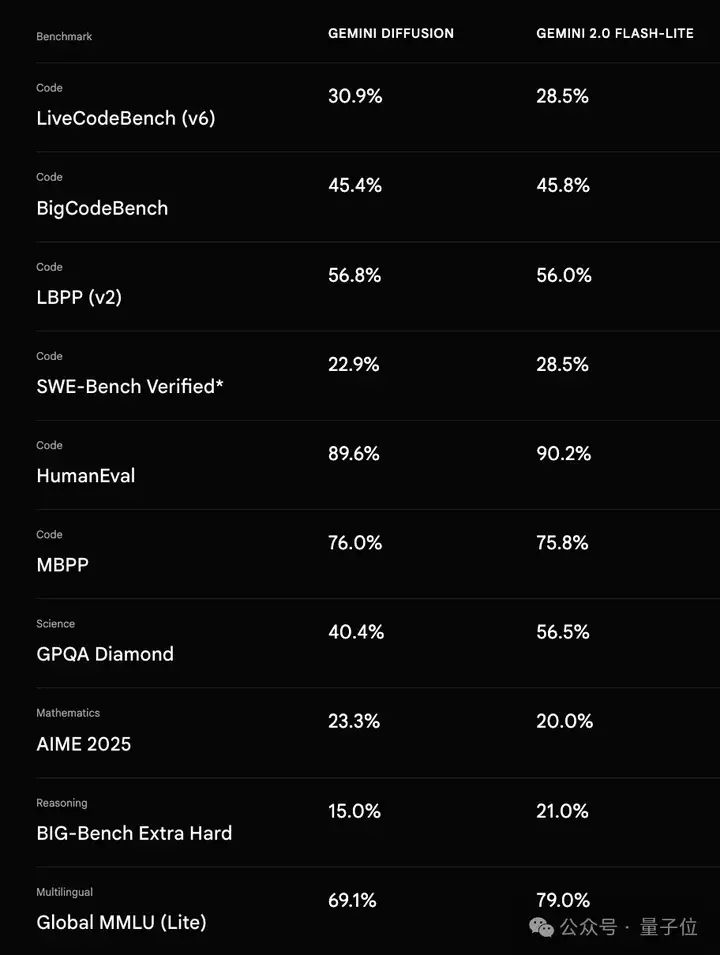This screenshot has width=720, height=955.
Task: Select the Gemini 2.0 Flash-Lite column header
Action: tap(615, 34)
